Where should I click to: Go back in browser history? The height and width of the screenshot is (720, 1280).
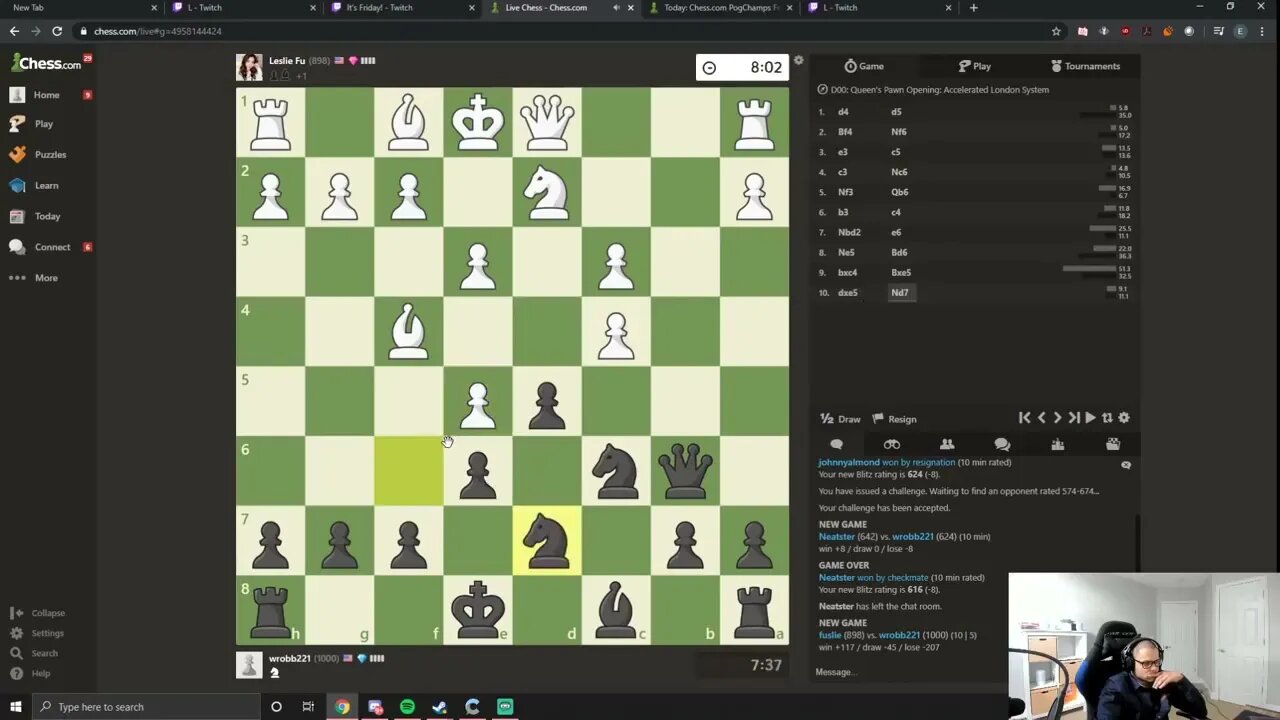click(x=14, y=31)
